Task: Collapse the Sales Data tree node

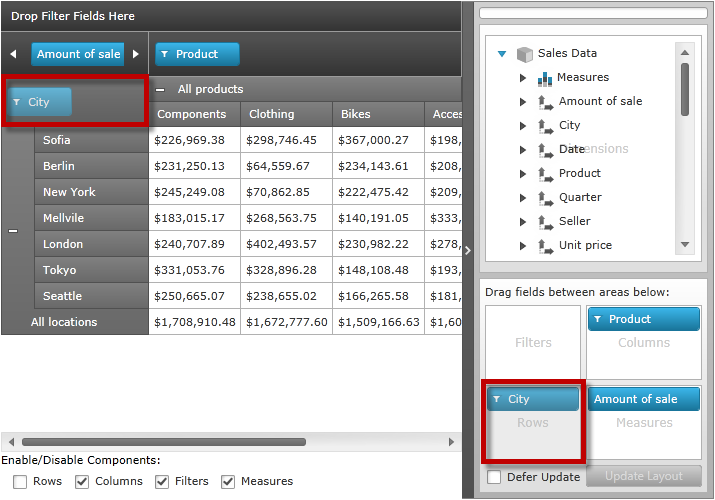Action: (x=502, y=54)
